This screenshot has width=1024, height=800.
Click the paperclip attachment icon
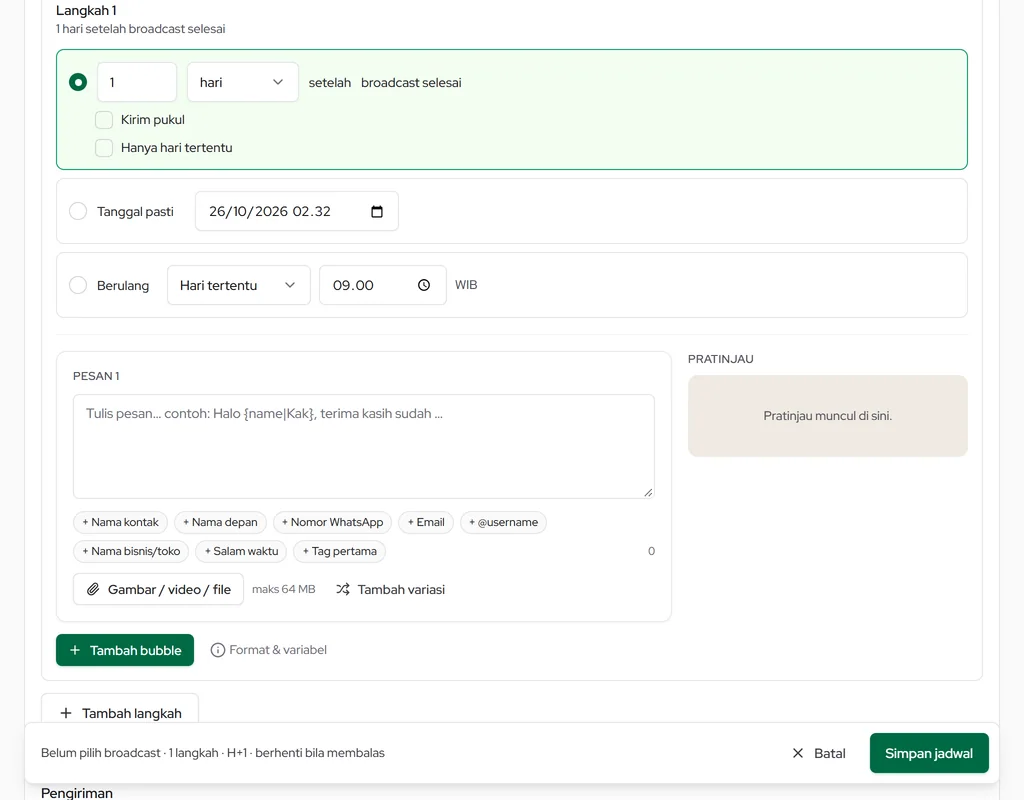pos(93,590)
